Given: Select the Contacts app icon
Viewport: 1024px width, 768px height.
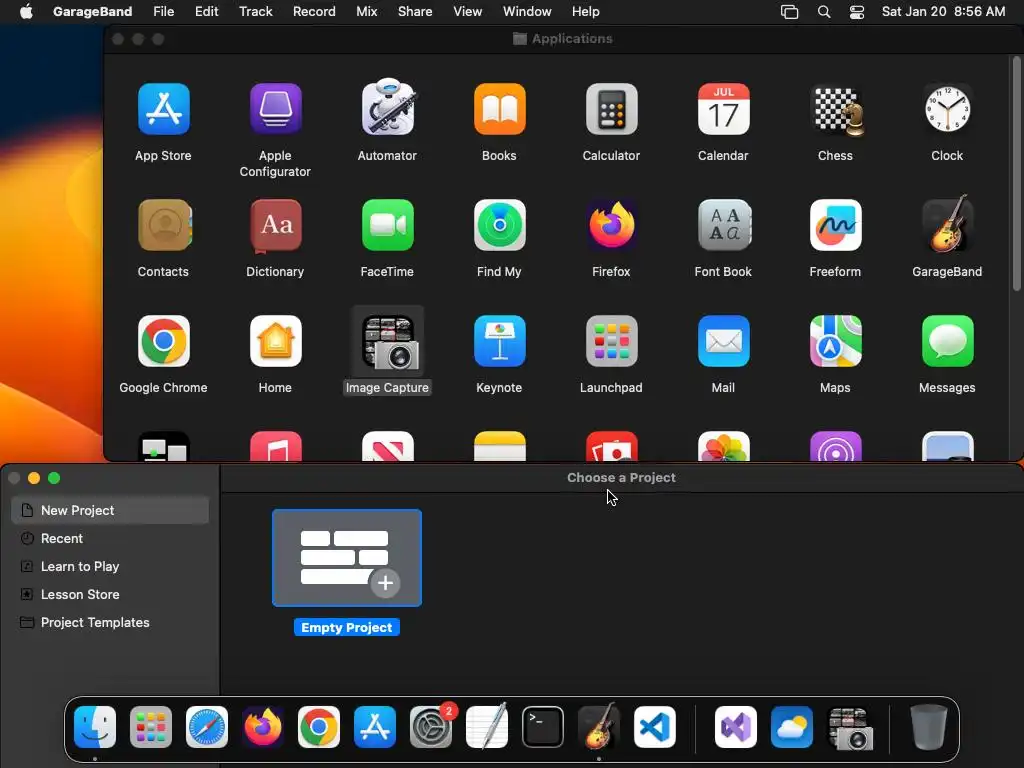Looking at the screenshot, I should (x=165, y=225).
